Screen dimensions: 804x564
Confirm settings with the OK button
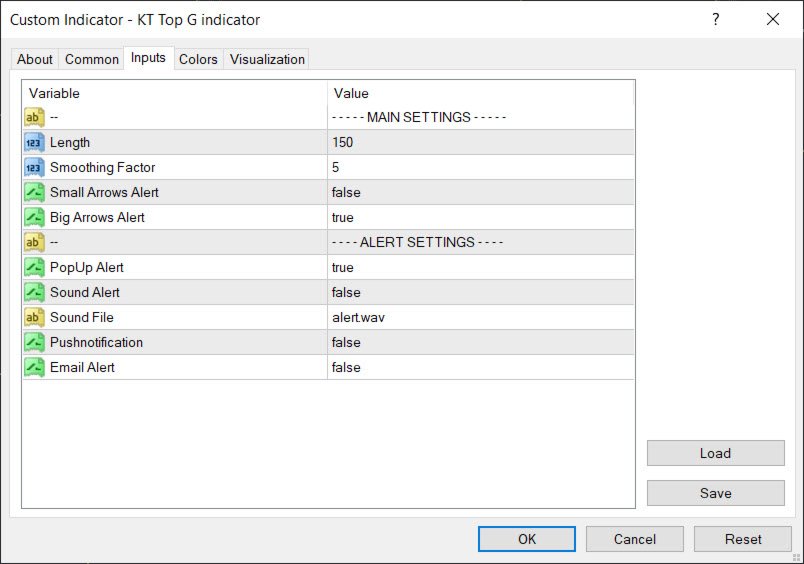(x=527, y=539)
